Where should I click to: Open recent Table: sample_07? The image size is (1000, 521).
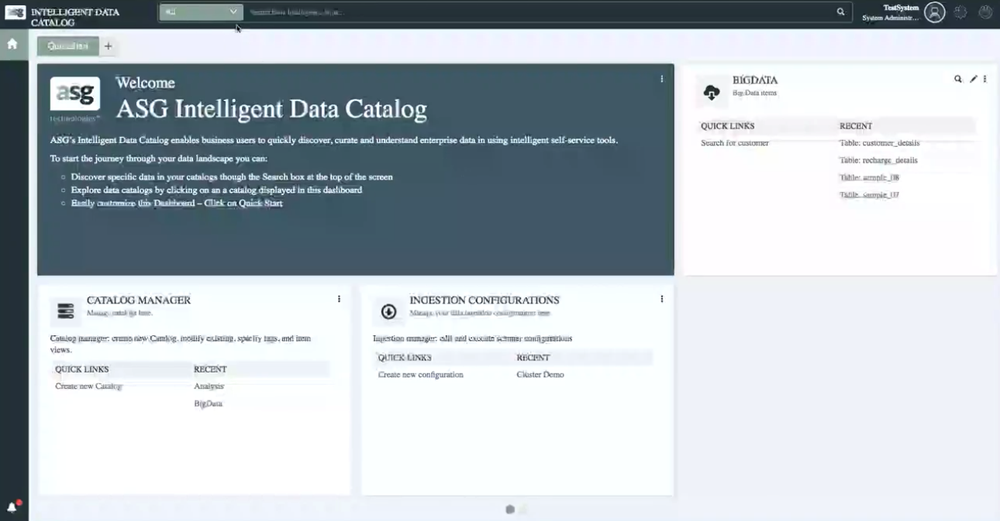pos(869,194)
